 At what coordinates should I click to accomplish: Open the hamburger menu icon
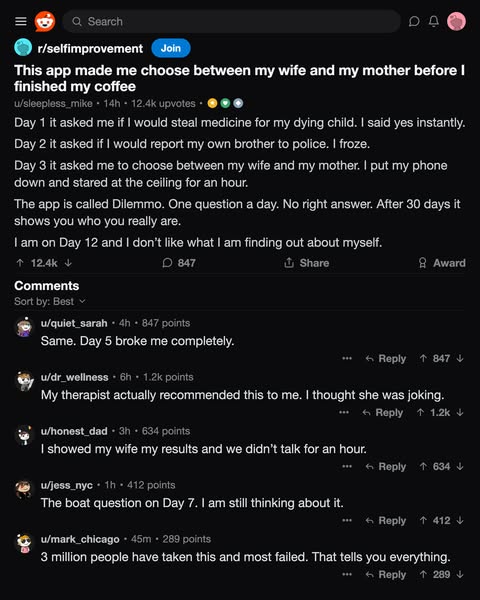pyautogui.click(x=21, y=21)
